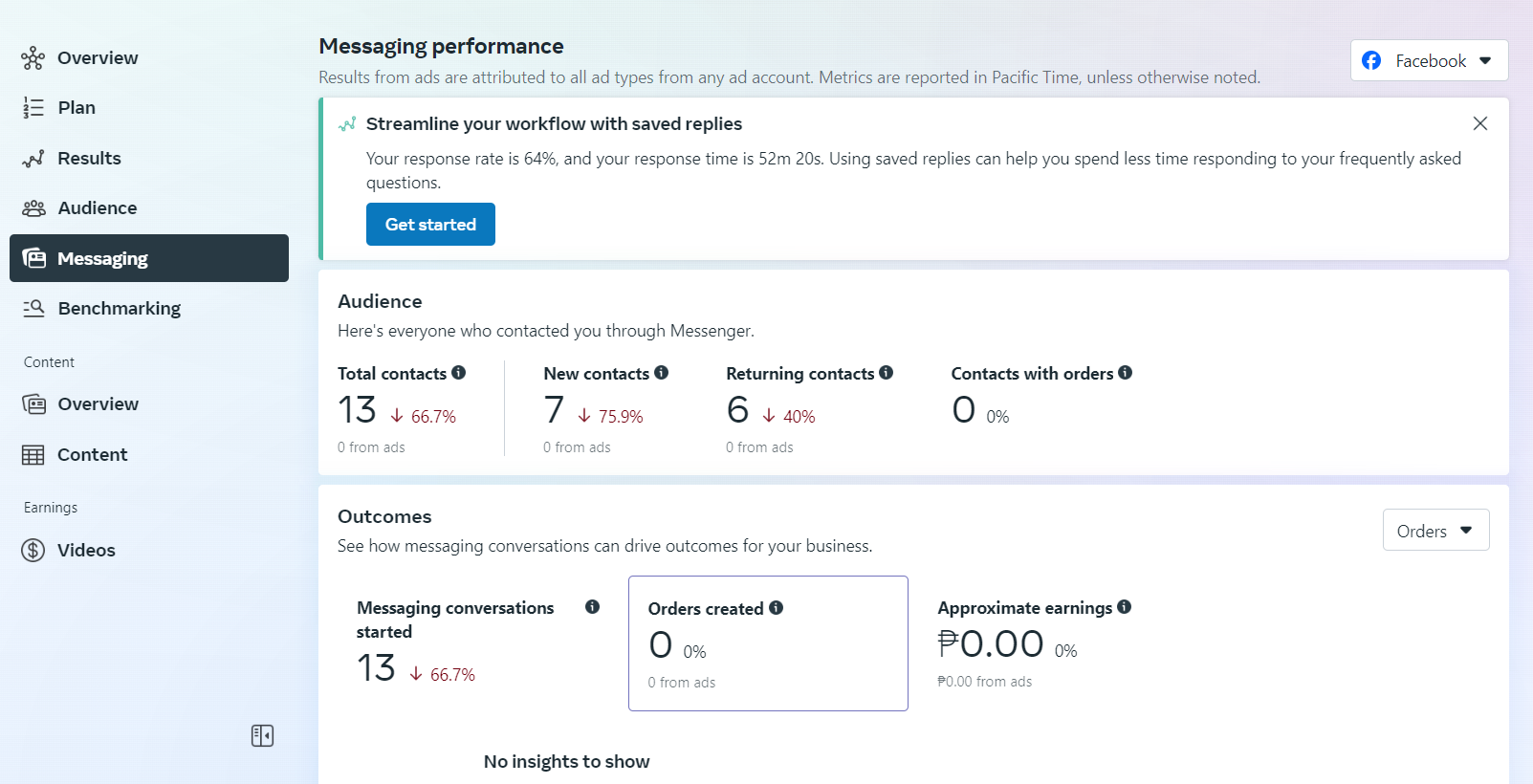The height and width of the screenshot is (784, 1533).
Task: Collapse the sidebar using the panel icon
Action: tap(262, 735)
